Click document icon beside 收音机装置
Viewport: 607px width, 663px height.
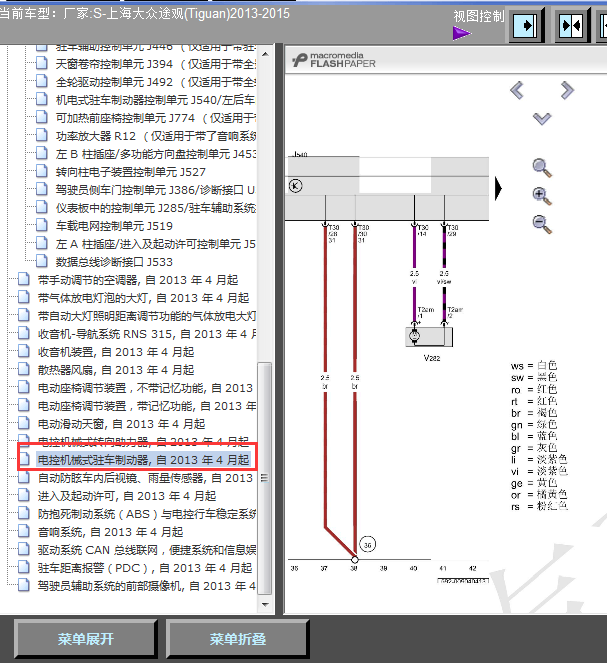tap(24, 351)
